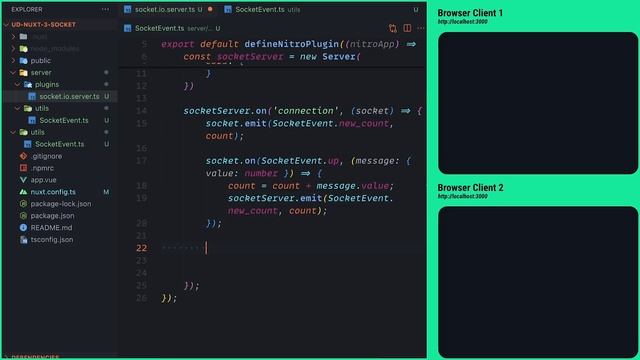640x360 pixels.
Task: Click the node_modules folder icon
Action: [24, 49]
